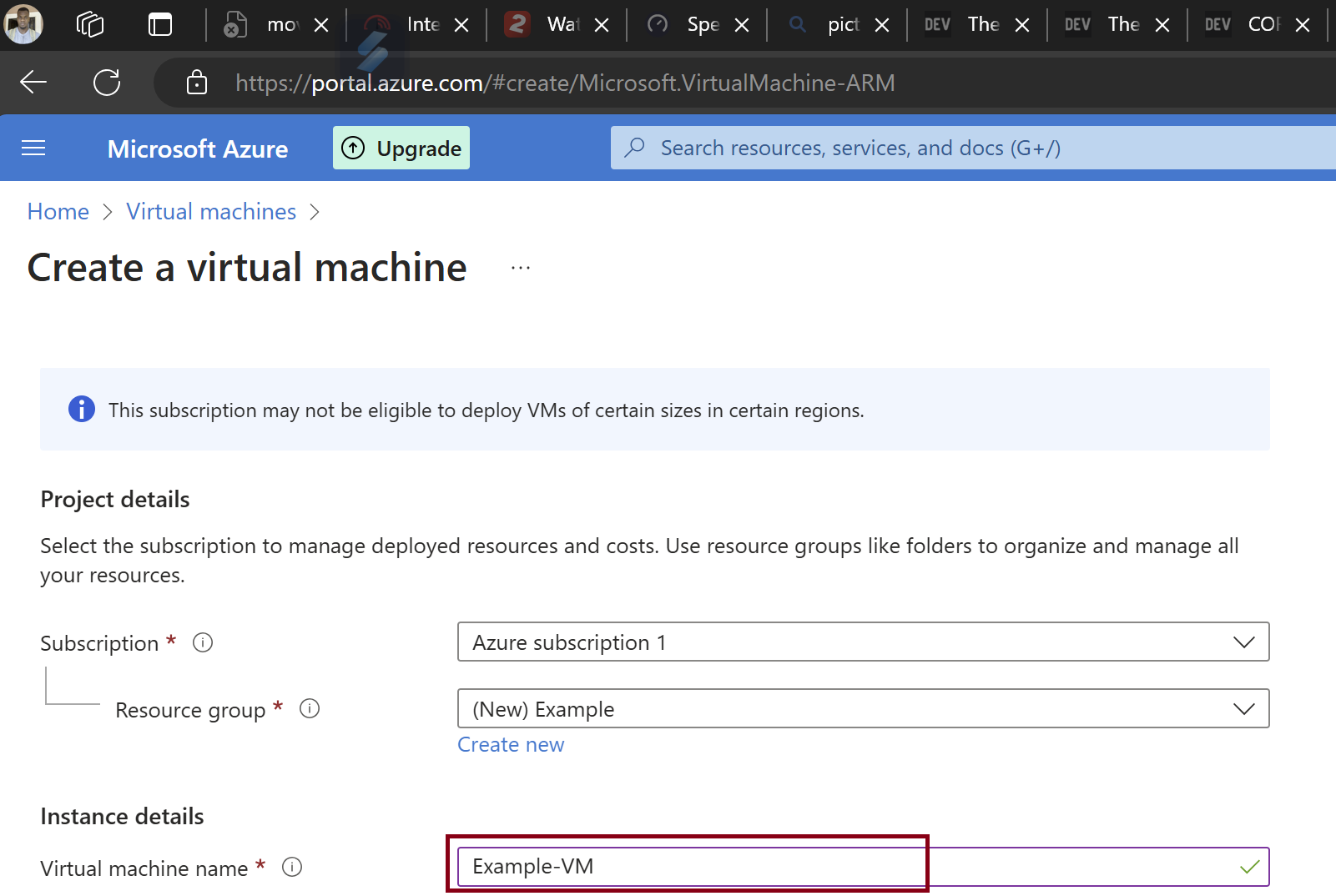Screen dimensions: 1336x896
Task: Reload the page with refresh icon
Action: coord(107,82)
